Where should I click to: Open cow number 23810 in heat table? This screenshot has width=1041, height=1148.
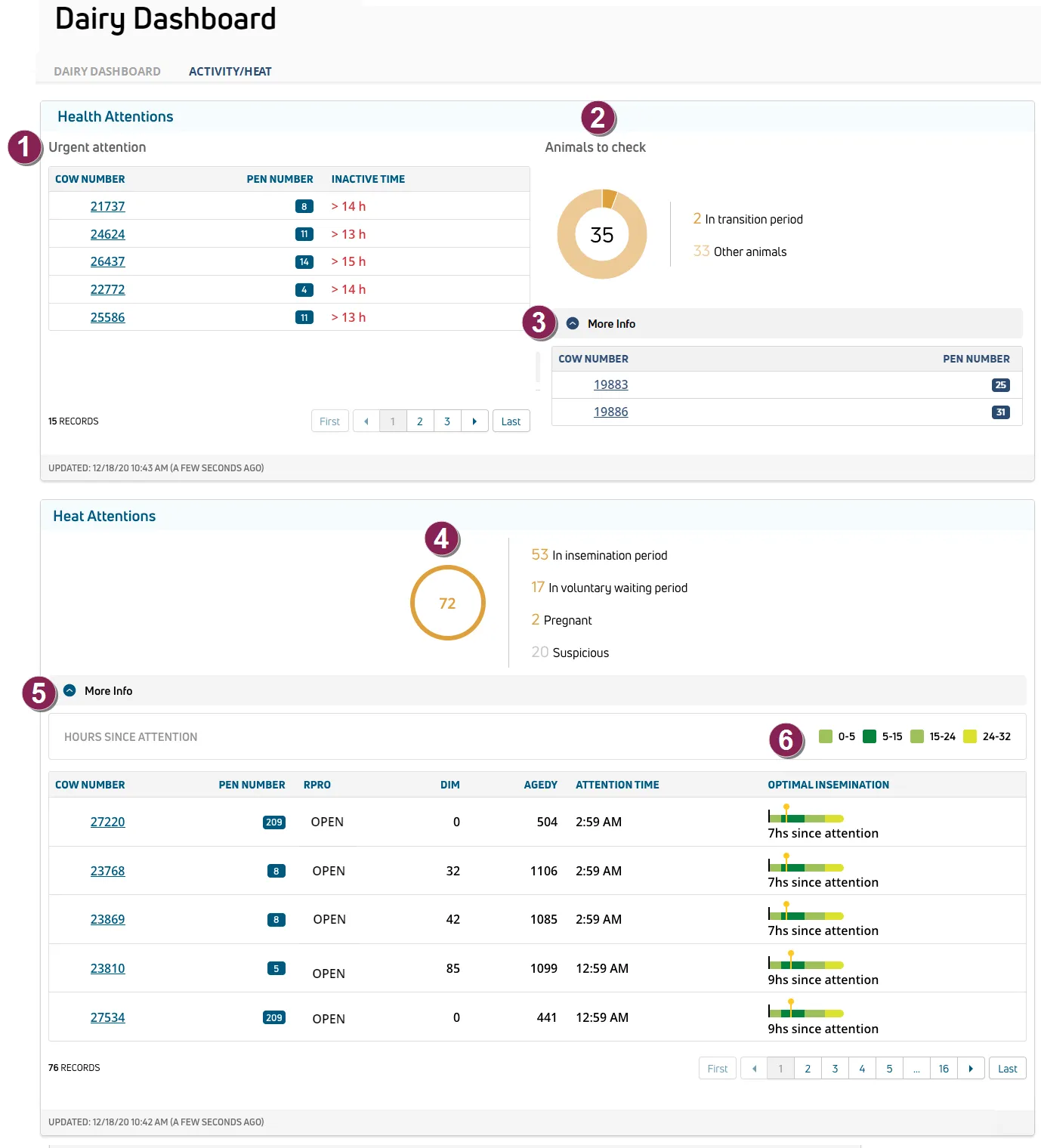point(108,968)
